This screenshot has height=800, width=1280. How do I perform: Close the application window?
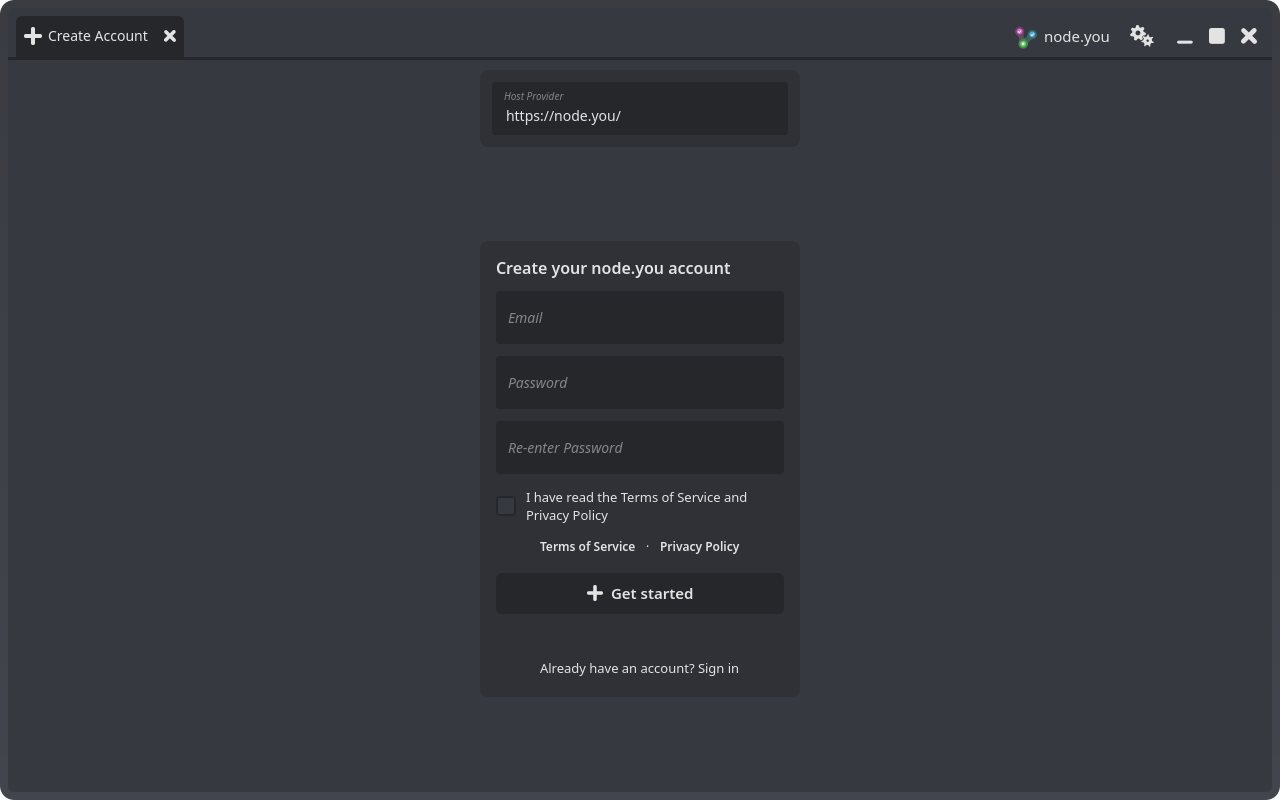(x=1249, y=36)
